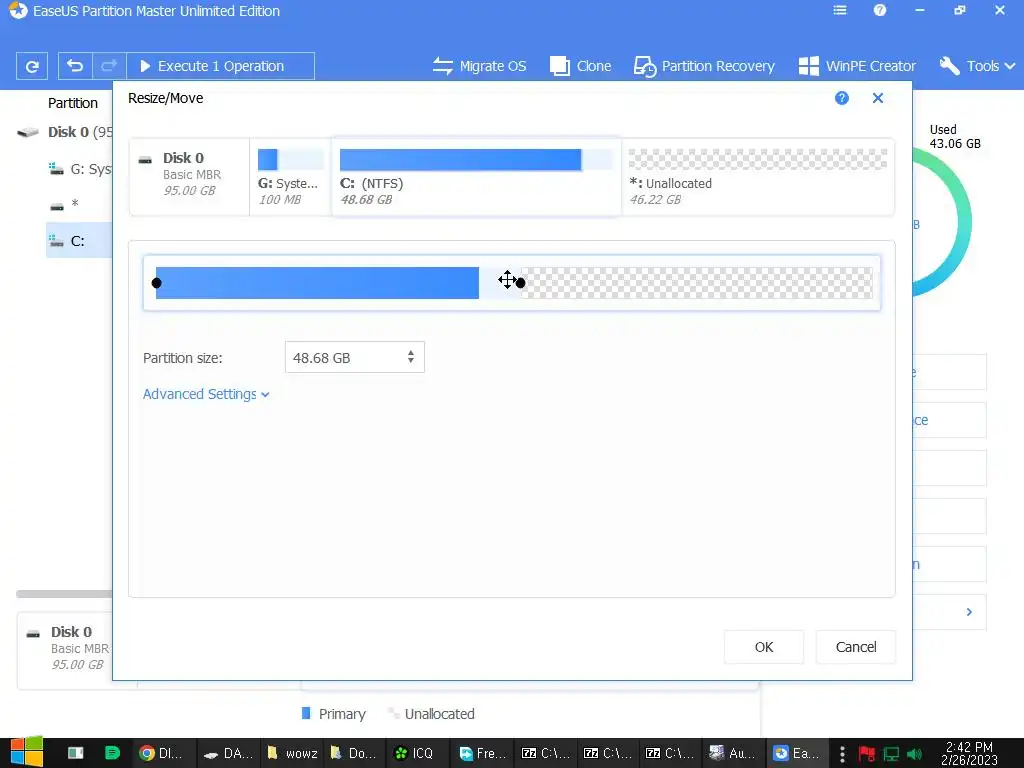Click the Partition size input field

click(x=355, y=357)
